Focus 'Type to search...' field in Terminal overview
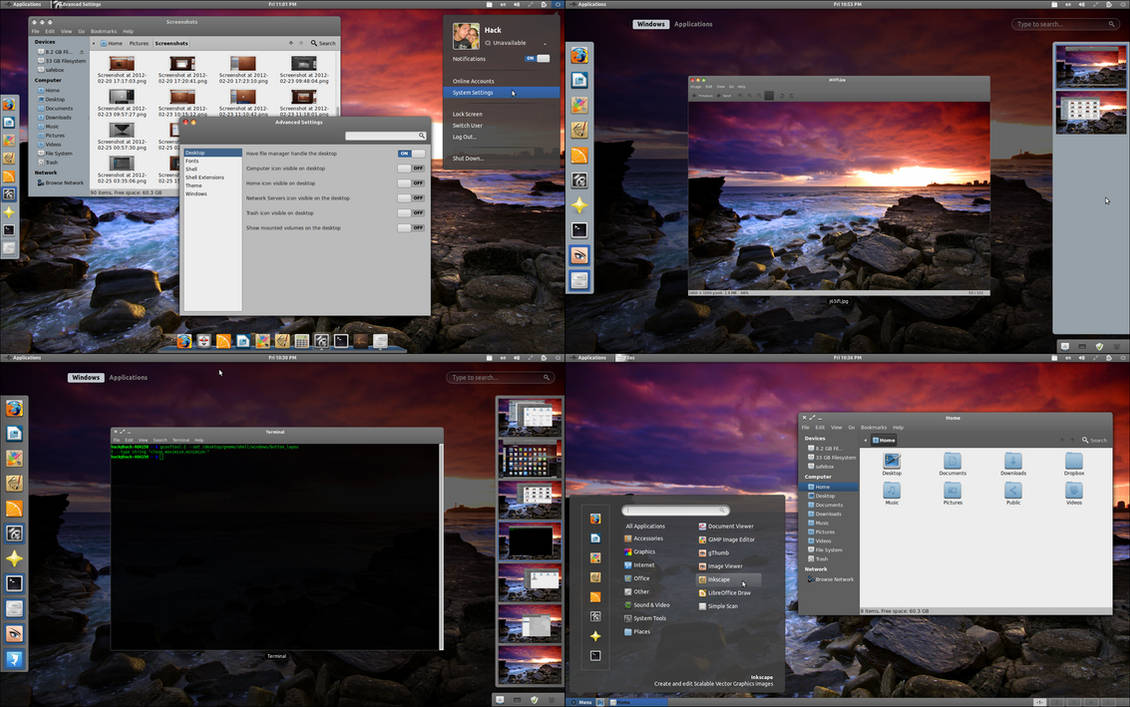Viewport: 1130px width, 707px height. pyautogui.click(x=500, y=378)
